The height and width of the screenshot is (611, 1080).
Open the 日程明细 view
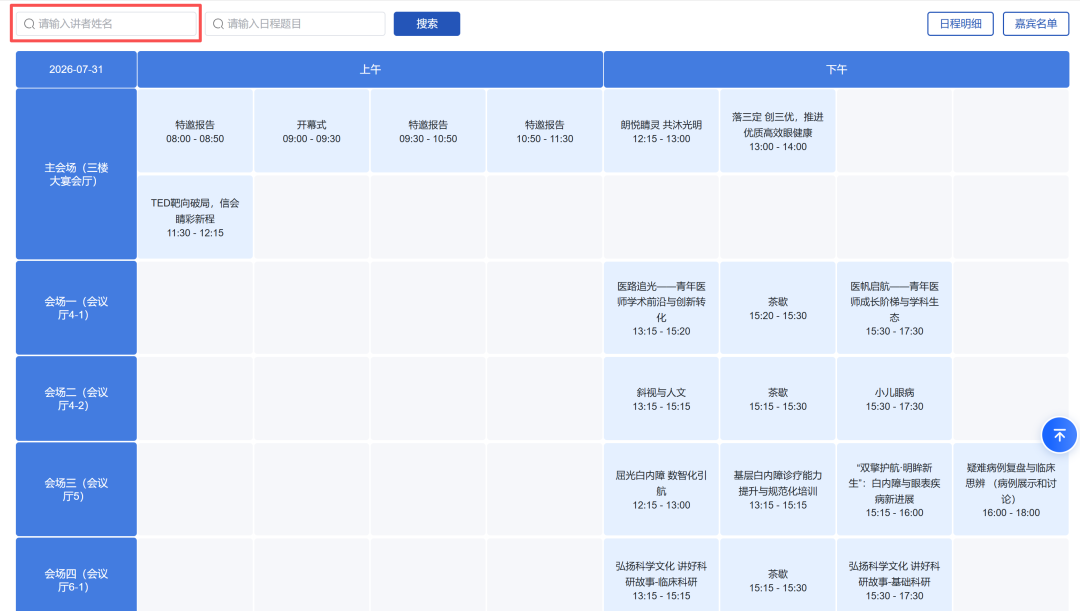pyautogui.click(x=960, y=23)
